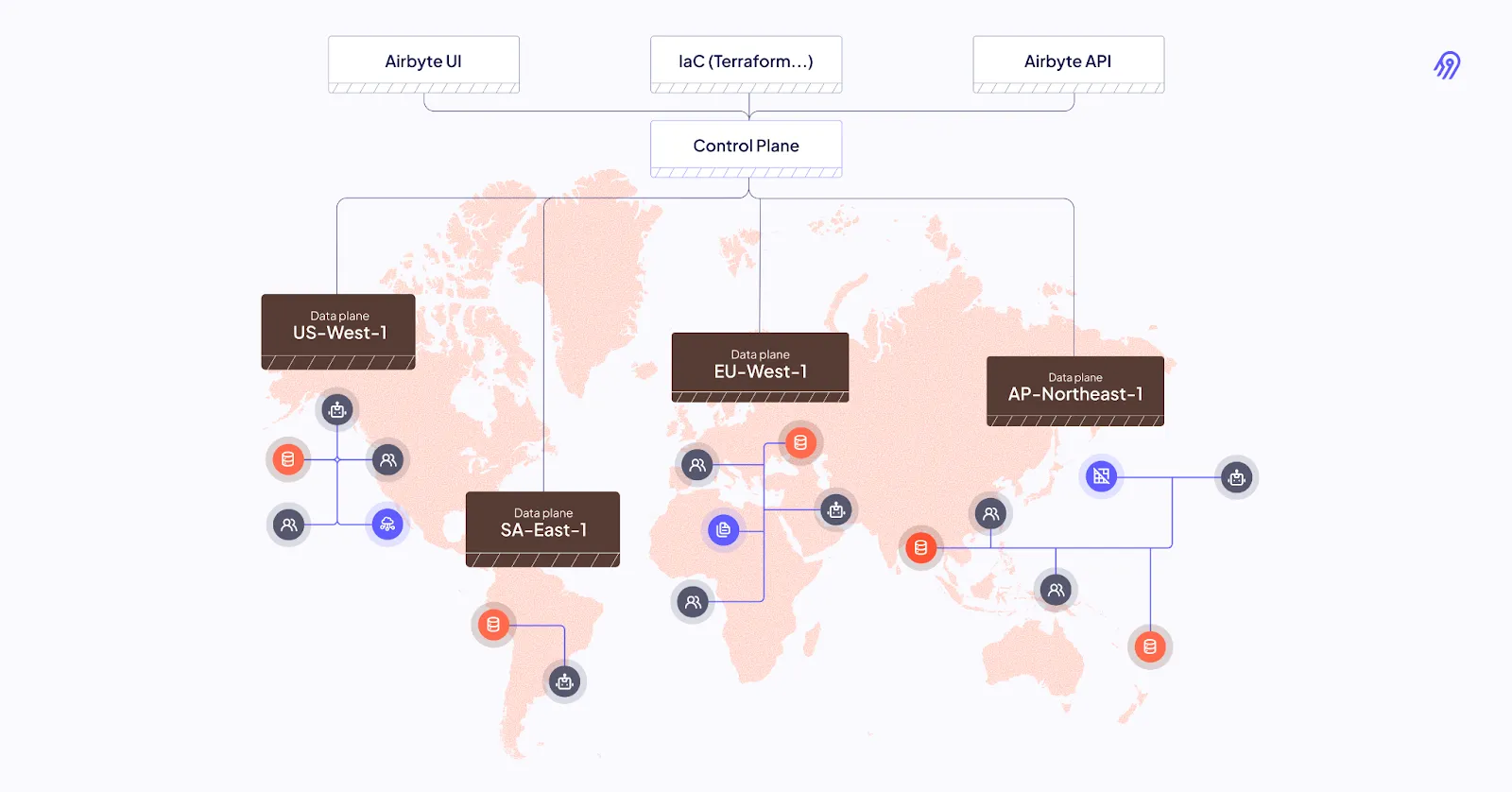Select the robot icon at southern South America
Image resolution: width=1512 pixels, height=792 pixels.
coord(565,681)
